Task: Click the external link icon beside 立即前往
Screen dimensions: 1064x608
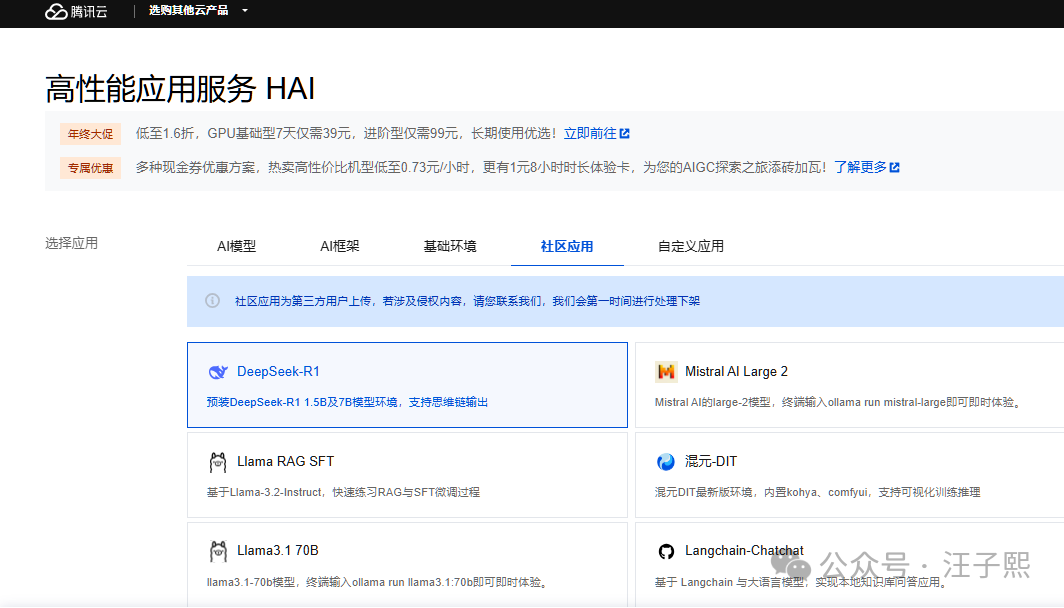Action: (625, 134)
